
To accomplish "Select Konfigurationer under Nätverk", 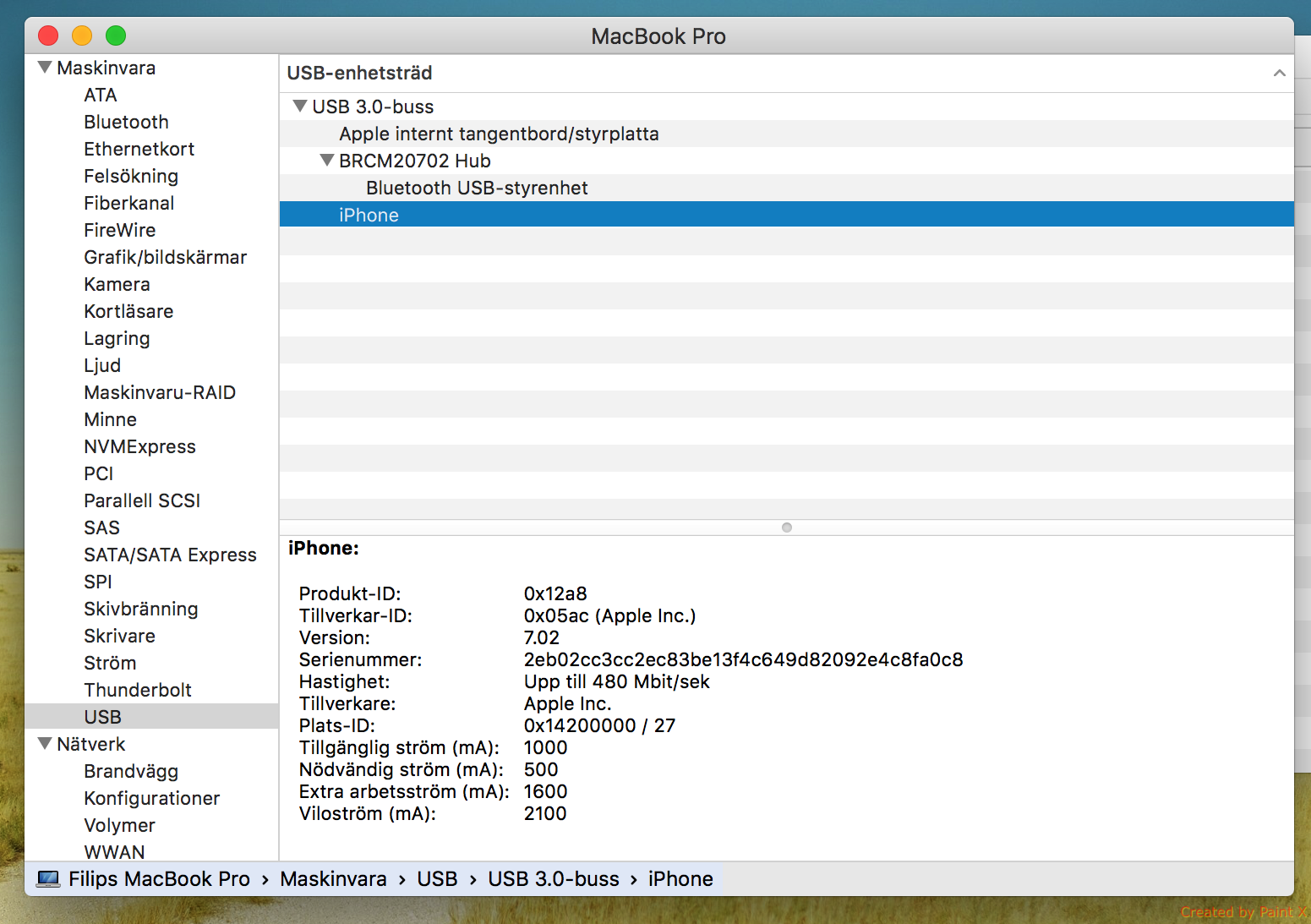I will pyautogui.click(x=151, y=798).
